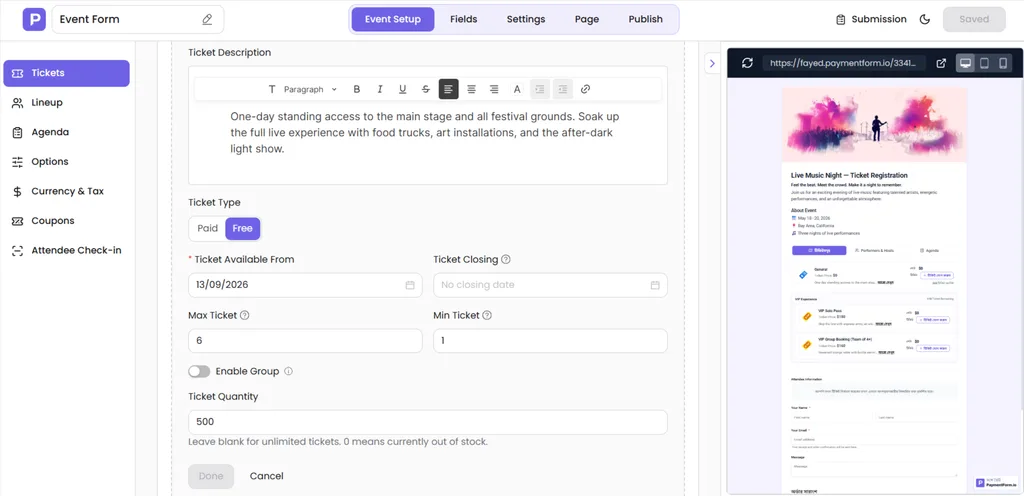Show help for Min Ticket

(487, 315)
